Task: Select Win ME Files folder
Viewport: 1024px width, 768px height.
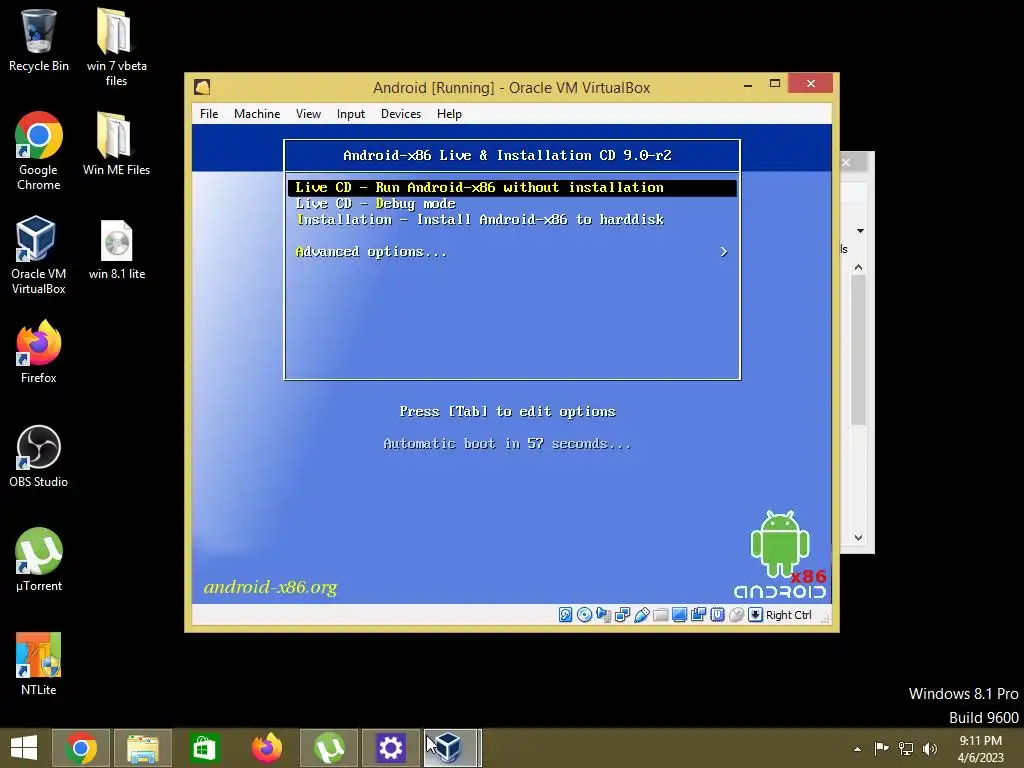Action: coord(116,144)
